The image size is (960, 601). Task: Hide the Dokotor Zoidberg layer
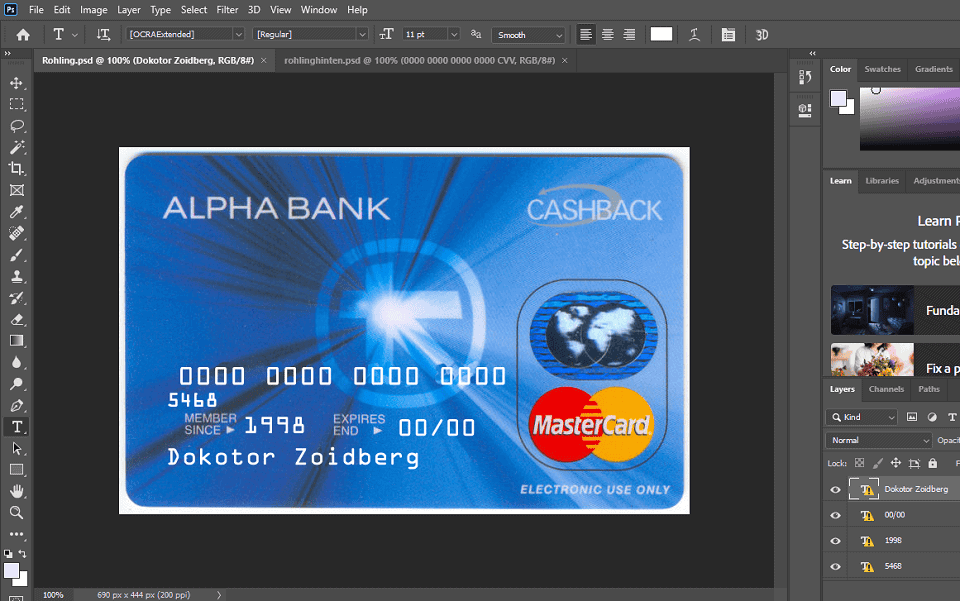[835, 490]
